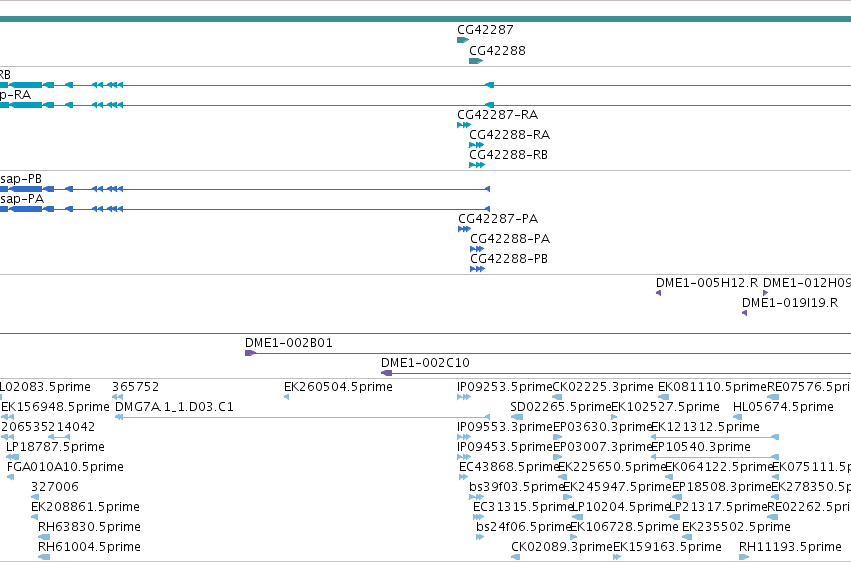The image size is (851, 562).
Task: Click the RH63830.5prime label
Action: pos(89,527)
